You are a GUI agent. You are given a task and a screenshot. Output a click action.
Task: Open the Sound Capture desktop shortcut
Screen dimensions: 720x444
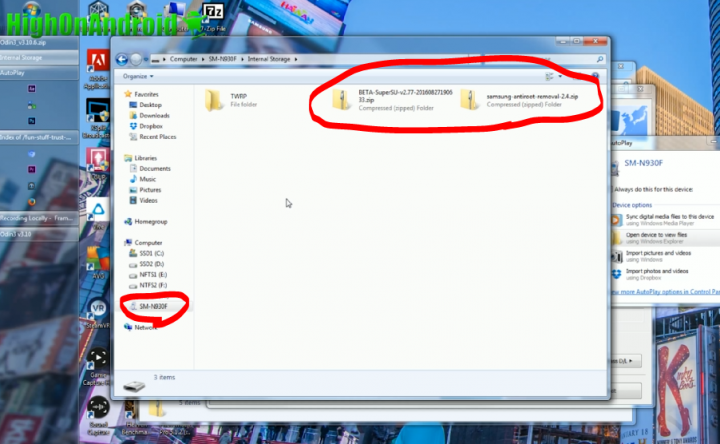[x=97, y=416]
